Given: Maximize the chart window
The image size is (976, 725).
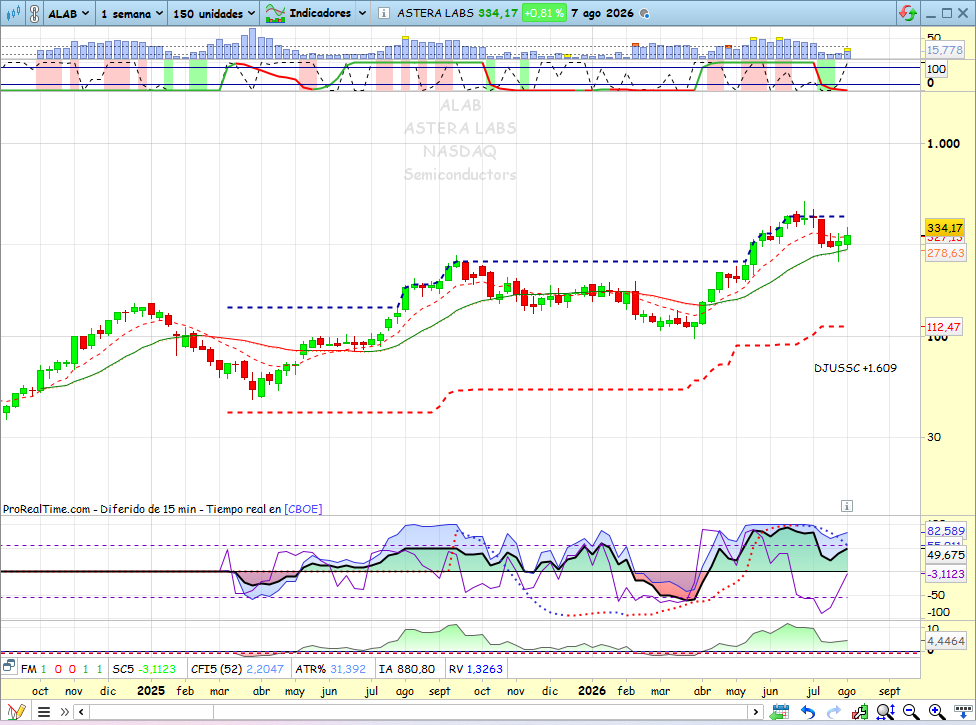Looking at the screenshot, I should coord(947,13).
